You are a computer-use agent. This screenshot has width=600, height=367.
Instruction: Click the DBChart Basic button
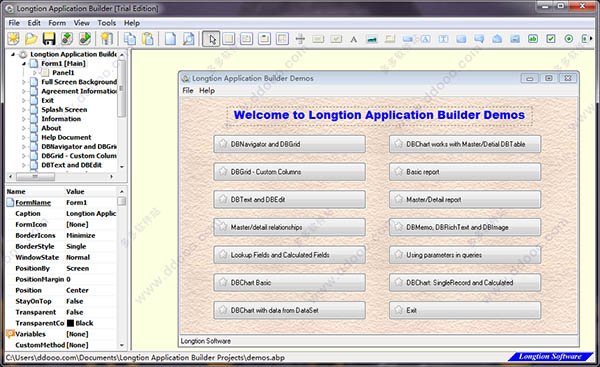pyautogui.click(x=289, y=283)
